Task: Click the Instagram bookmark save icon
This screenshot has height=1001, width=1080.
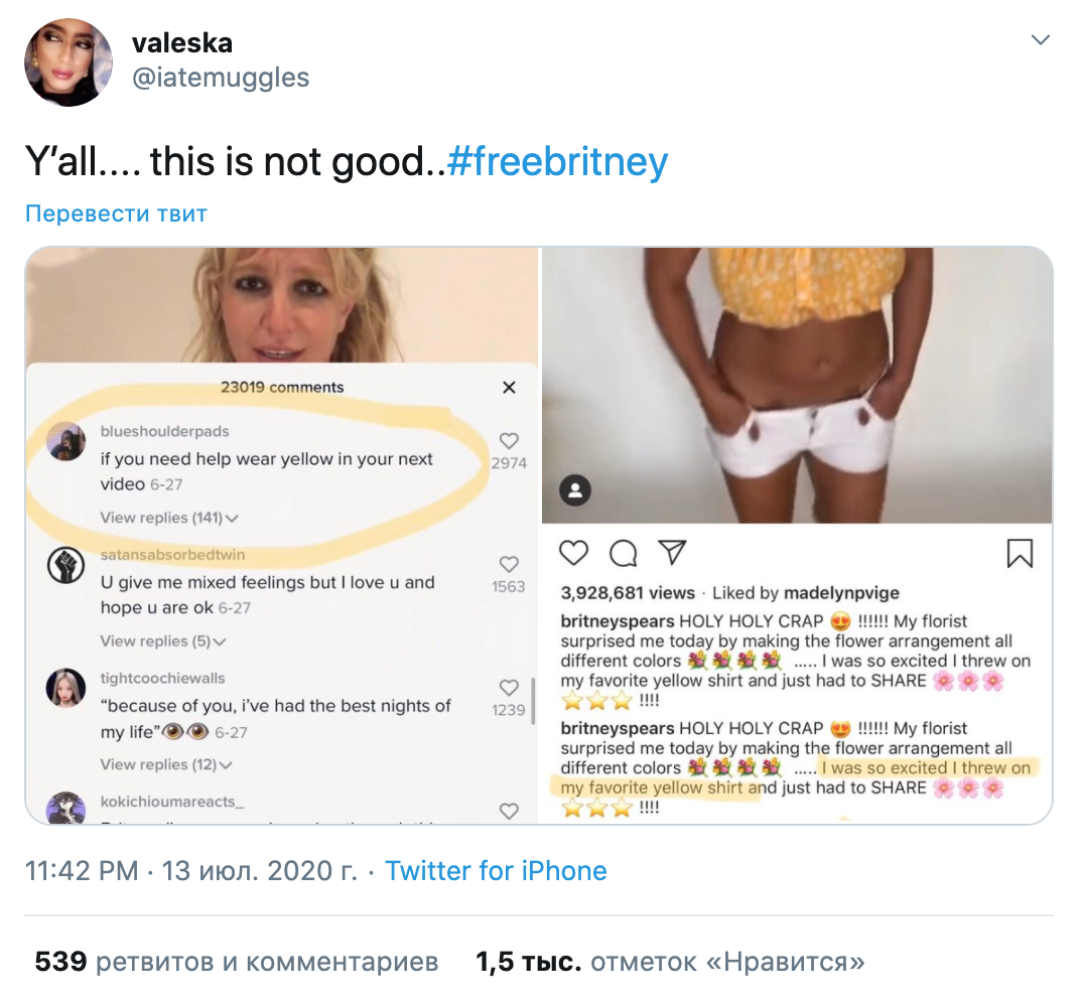Action: click(x=1019, y=553)
